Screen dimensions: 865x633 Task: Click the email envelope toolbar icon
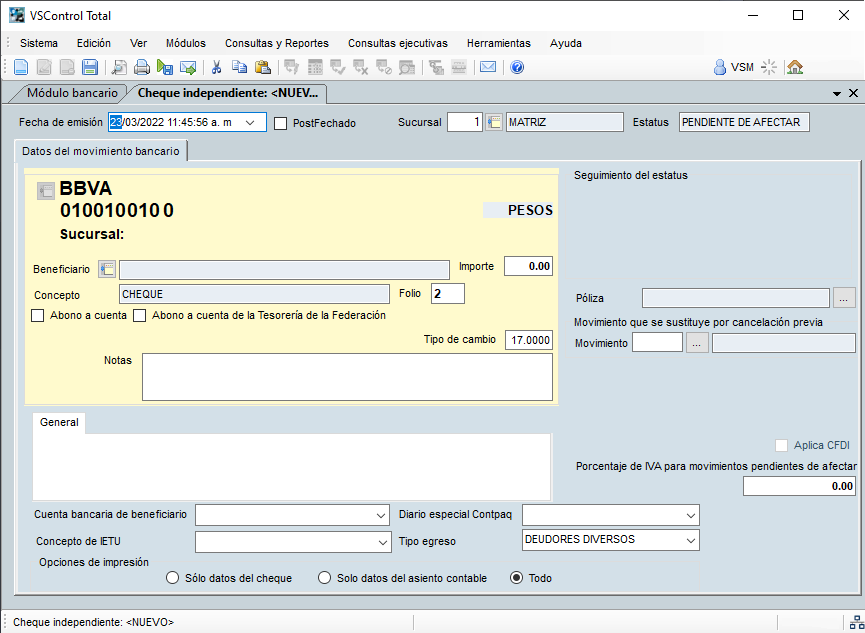[487, 68]
